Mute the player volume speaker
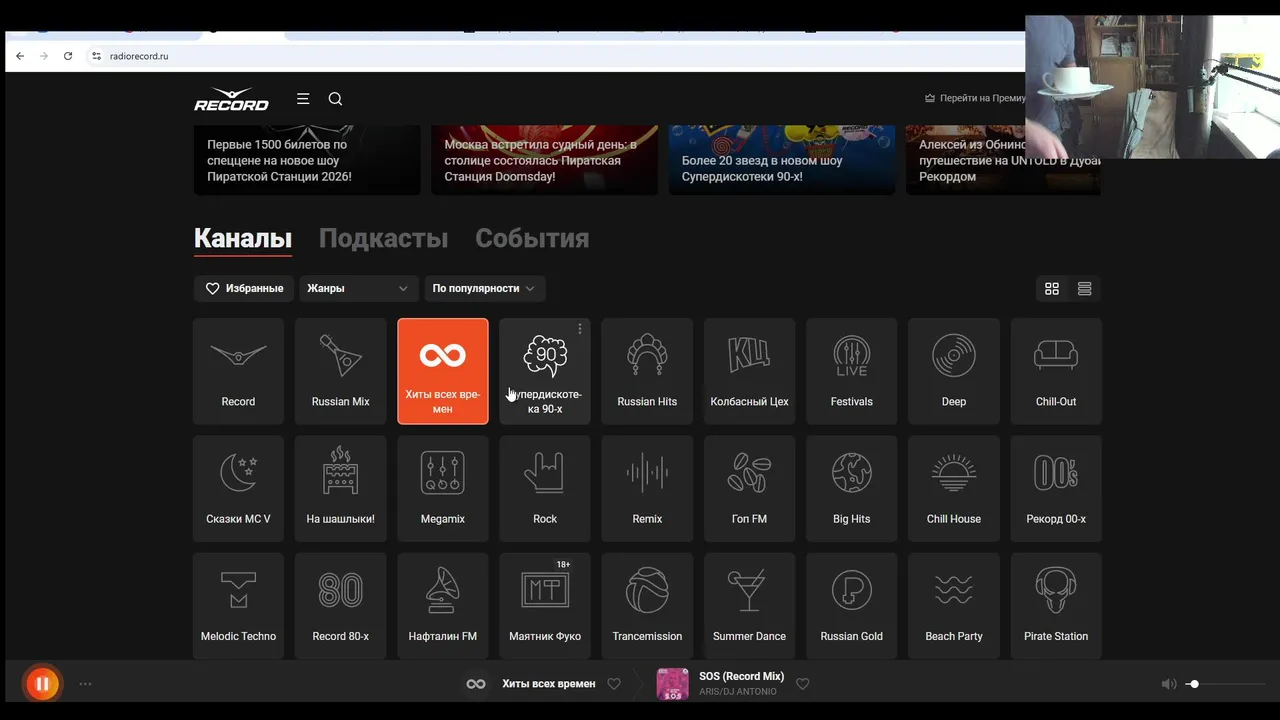 pyautogui.click(x=1168, y=684)
